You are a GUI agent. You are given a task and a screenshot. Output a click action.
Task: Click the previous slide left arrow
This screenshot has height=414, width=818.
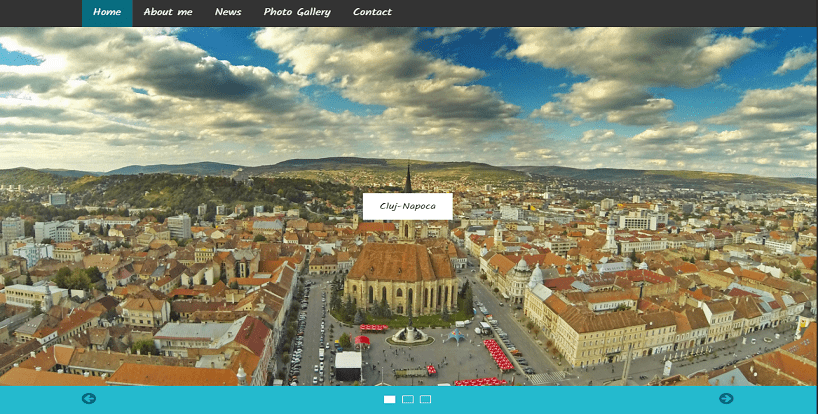[89, 399]
